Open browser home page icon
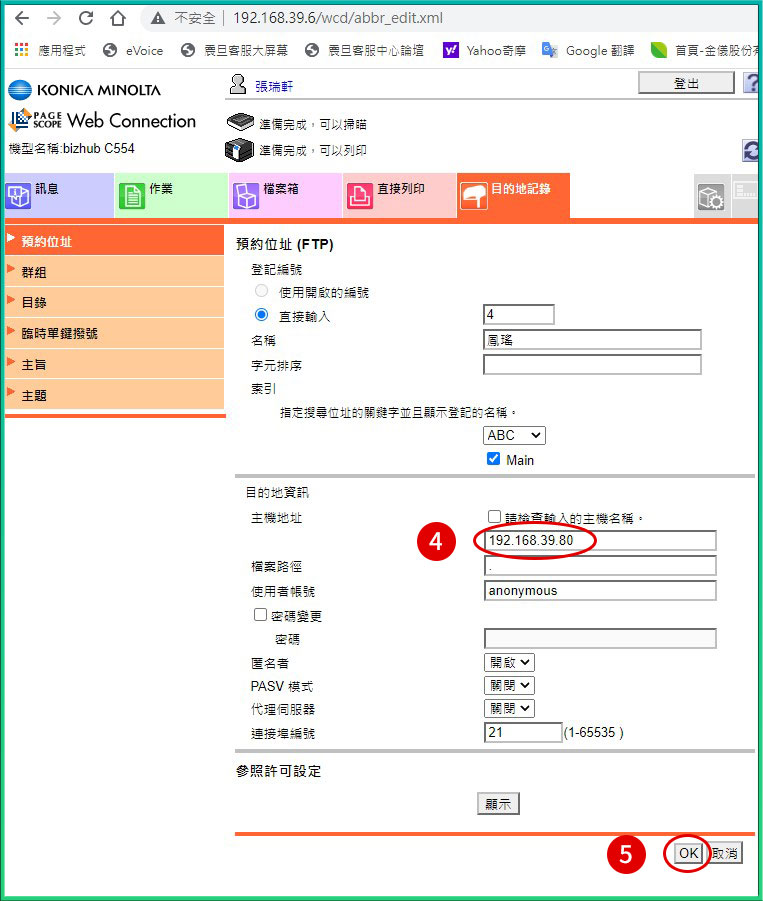This screenshot has height=901, width=763. point(118,18)
